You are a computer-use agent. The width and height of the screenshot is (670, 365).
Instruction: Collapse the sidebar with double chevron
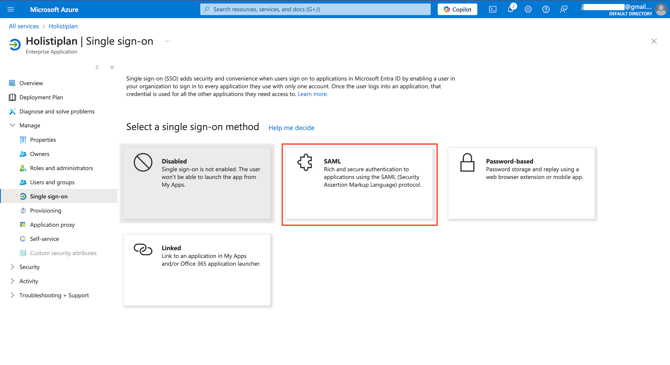pos(112,67)
